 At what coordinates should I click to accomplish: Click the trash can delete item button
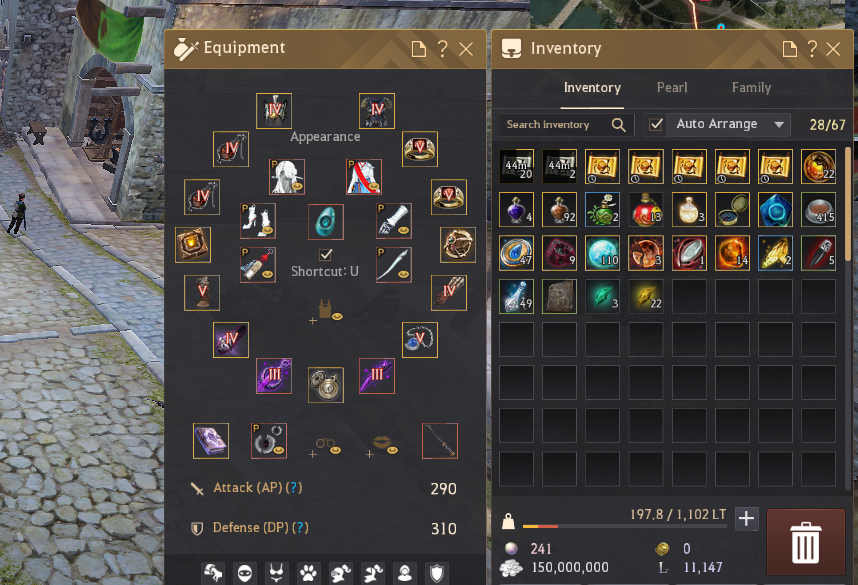click(x=805, y=542)
